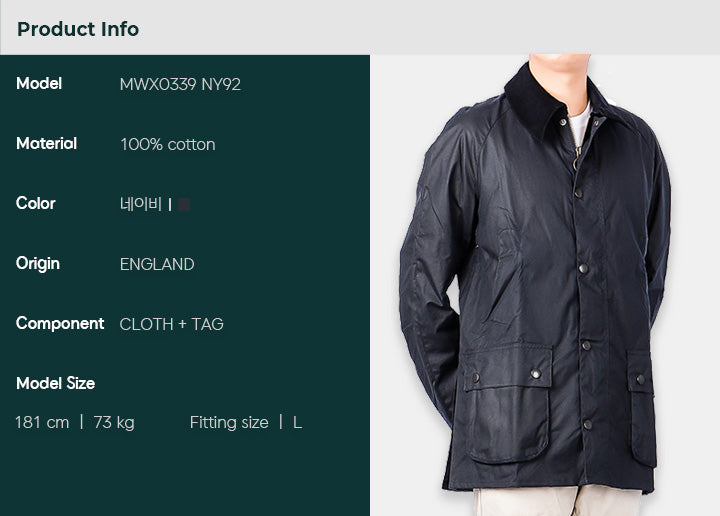Click the Model label
The height and width of the screenshot is (516, 720).
[x=39, y=84]
